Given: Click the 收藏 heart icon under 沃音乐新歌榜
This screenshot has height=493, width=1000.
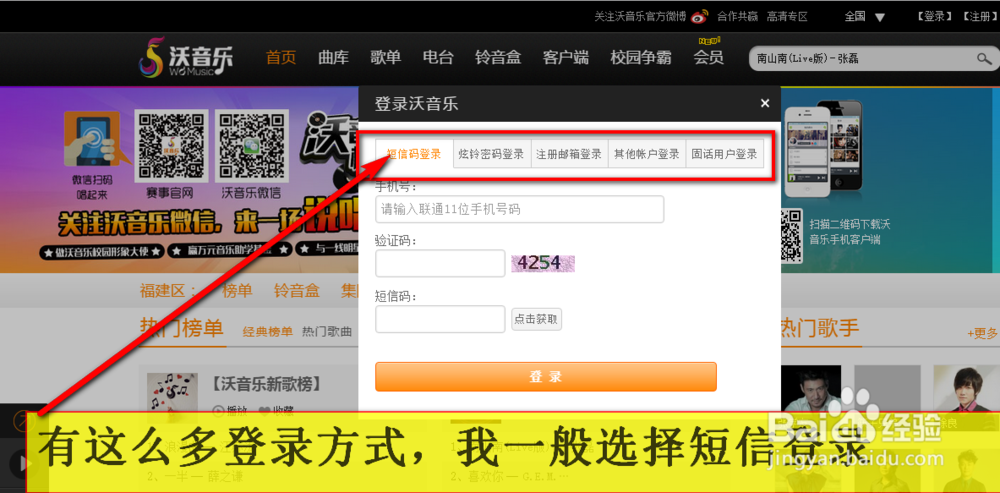Looking at the screenshot, I should (x=263, y=411).
